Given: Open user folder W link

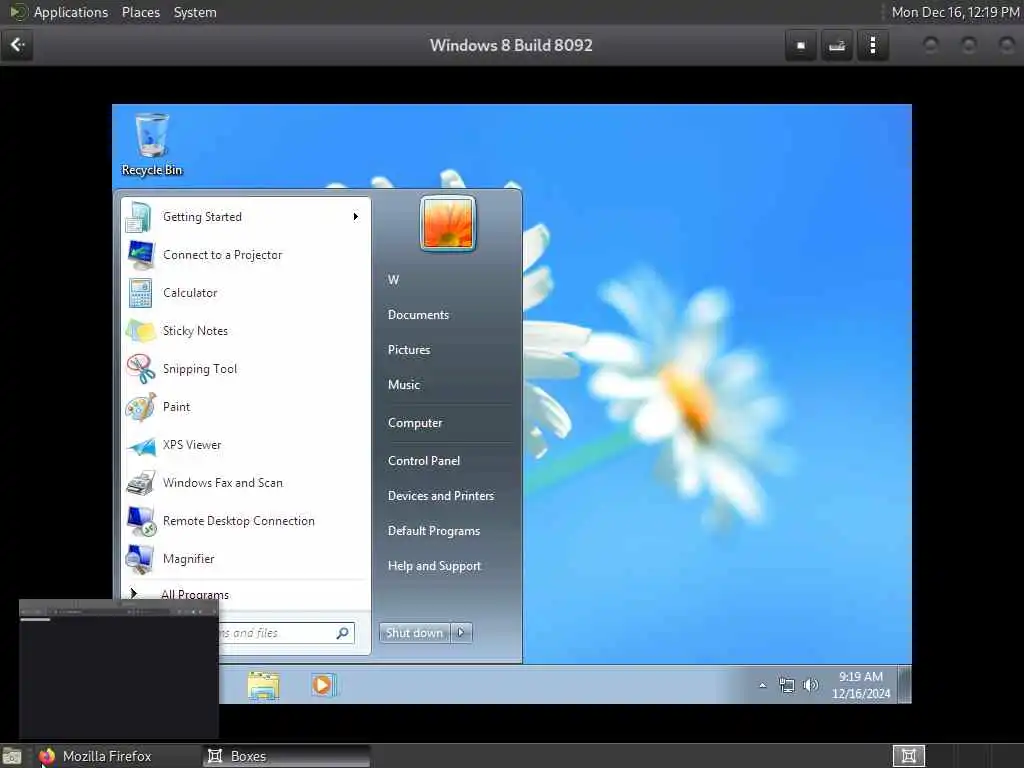Looking at the screenshot, I should tap(393, 280).
